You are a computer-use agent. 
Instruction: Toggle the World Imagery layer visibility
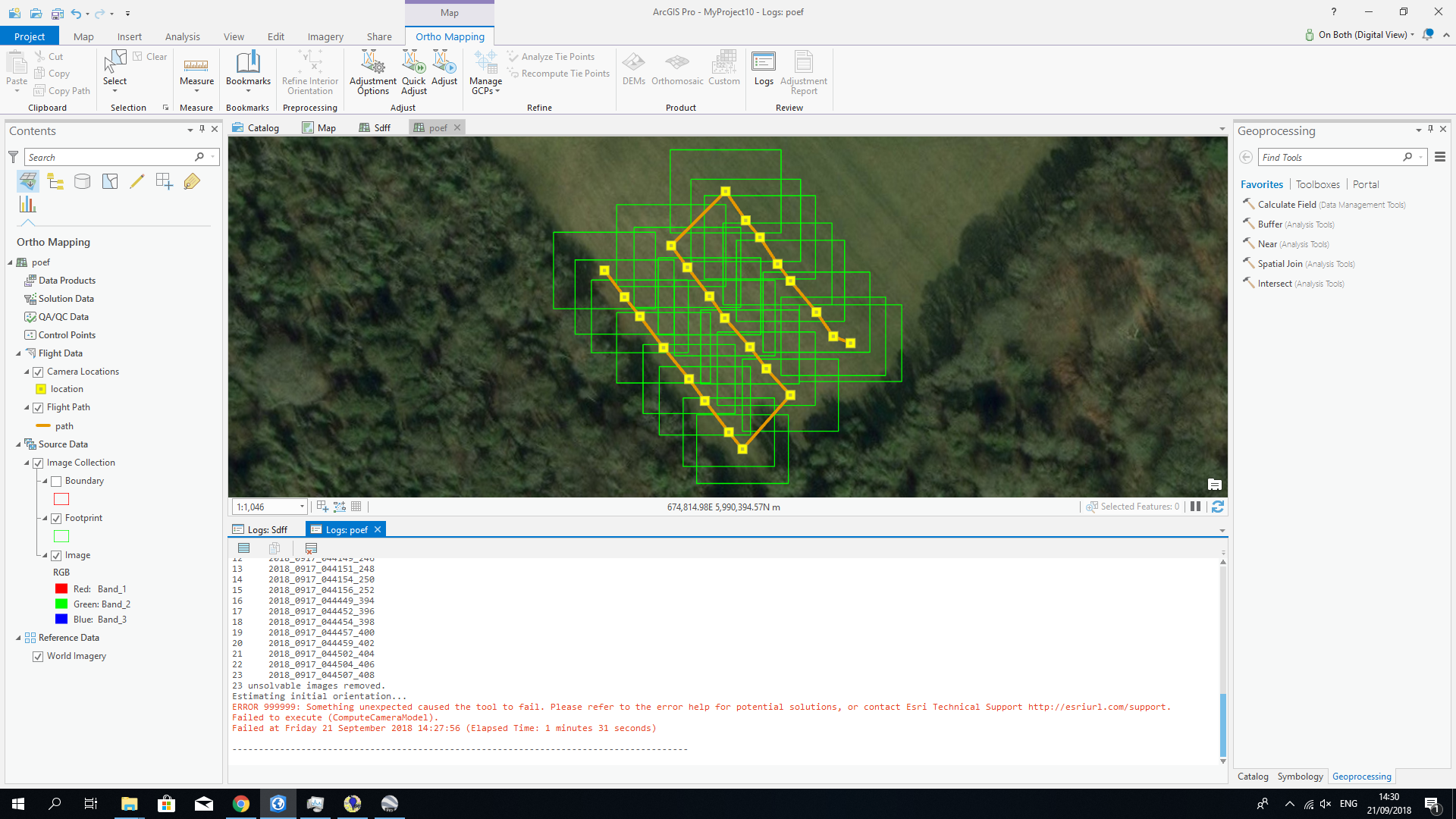[38, 656]
